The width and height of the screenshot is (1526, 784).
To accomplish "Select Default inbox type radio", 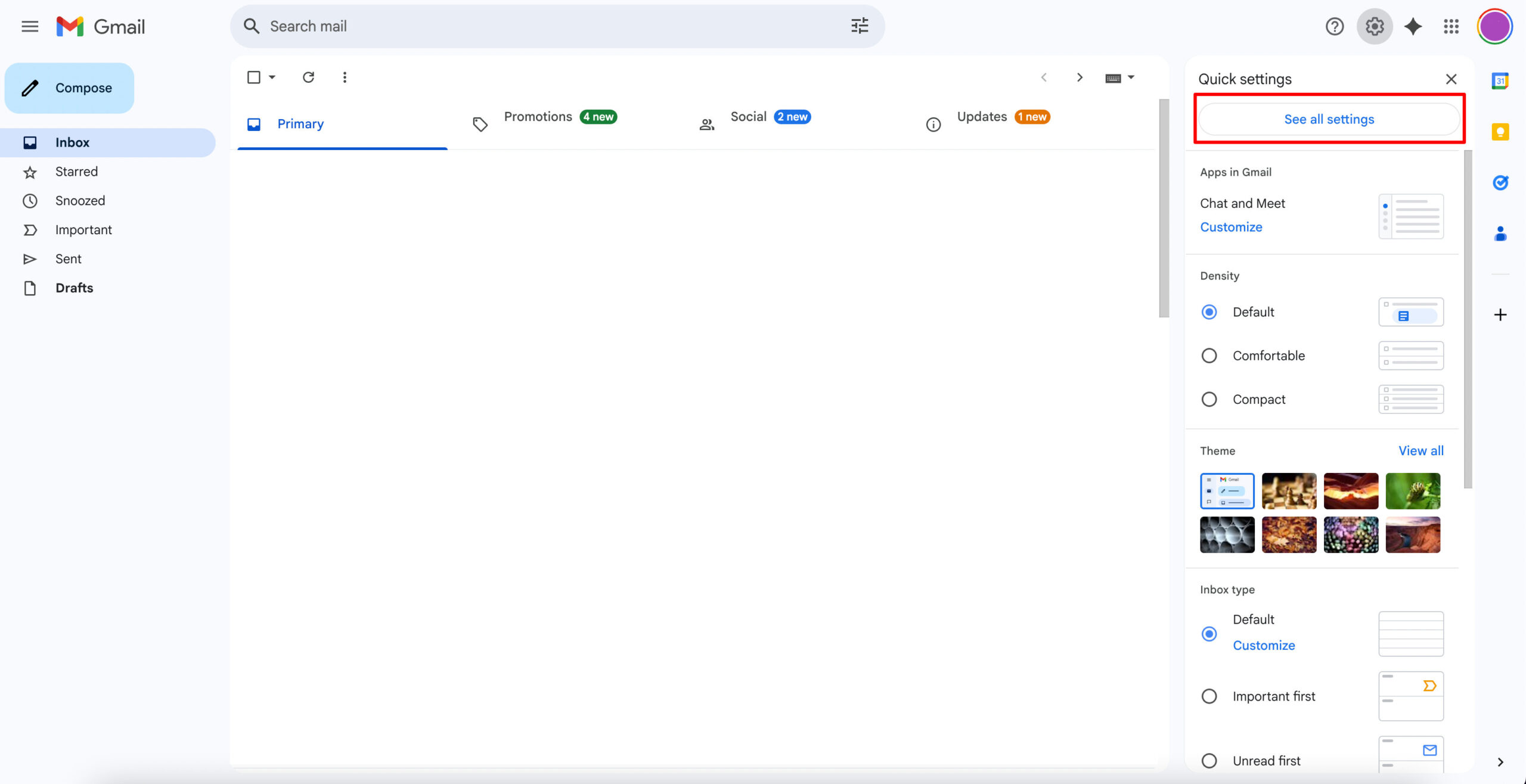I will point(1209,634).
